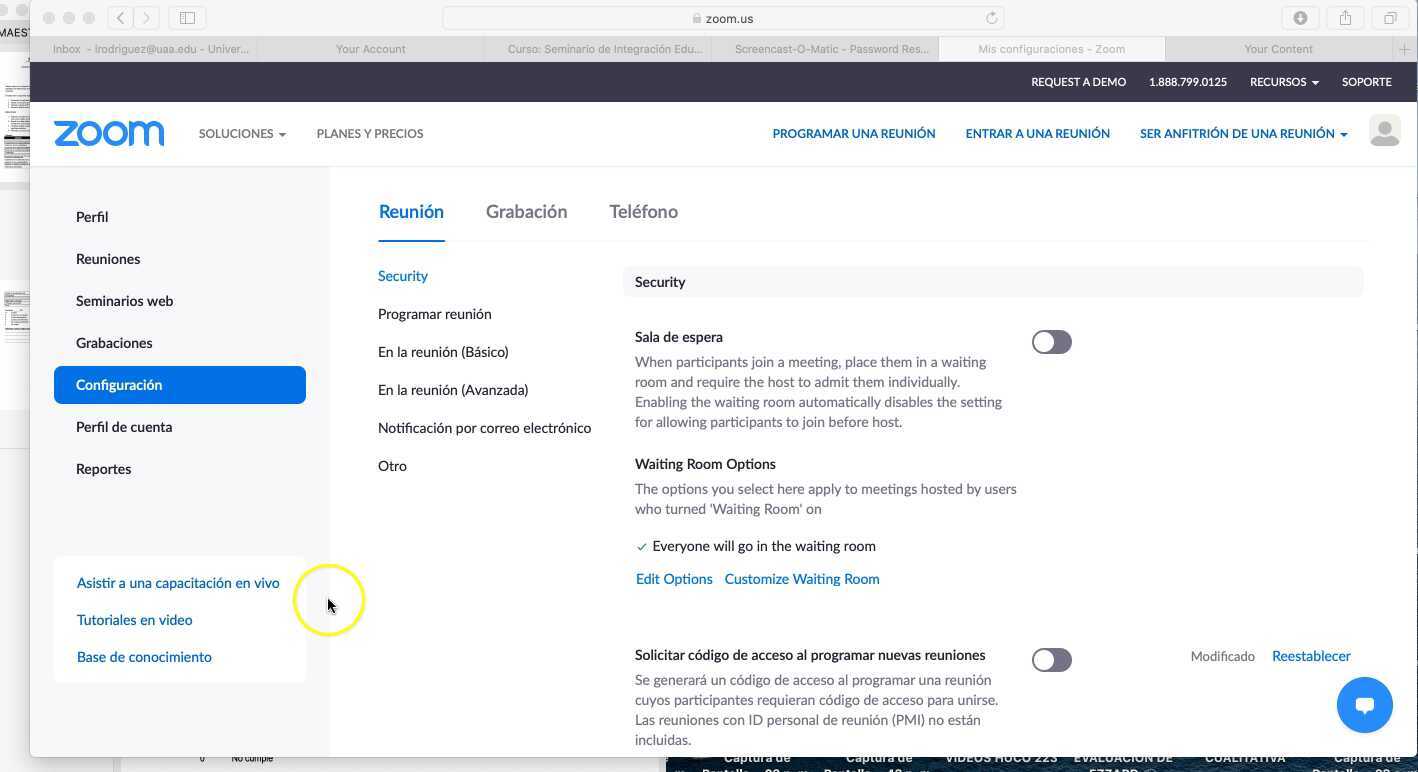This screenshot has width=1418, height=772.
Task: Open the user profile avatar menu
Action: click(x=1384, y=132)
